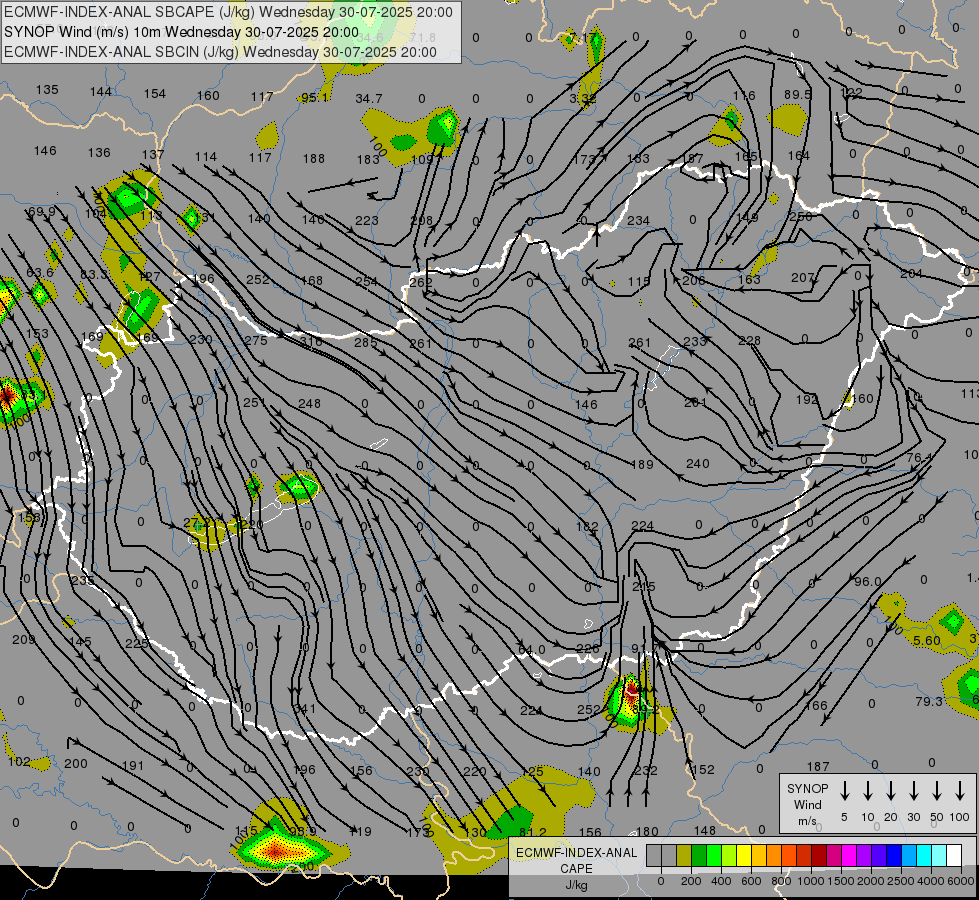Screen dimensions: 979x900
Task: Pick the deep blue swatch before 2500
Action: (x=893, y=856)
